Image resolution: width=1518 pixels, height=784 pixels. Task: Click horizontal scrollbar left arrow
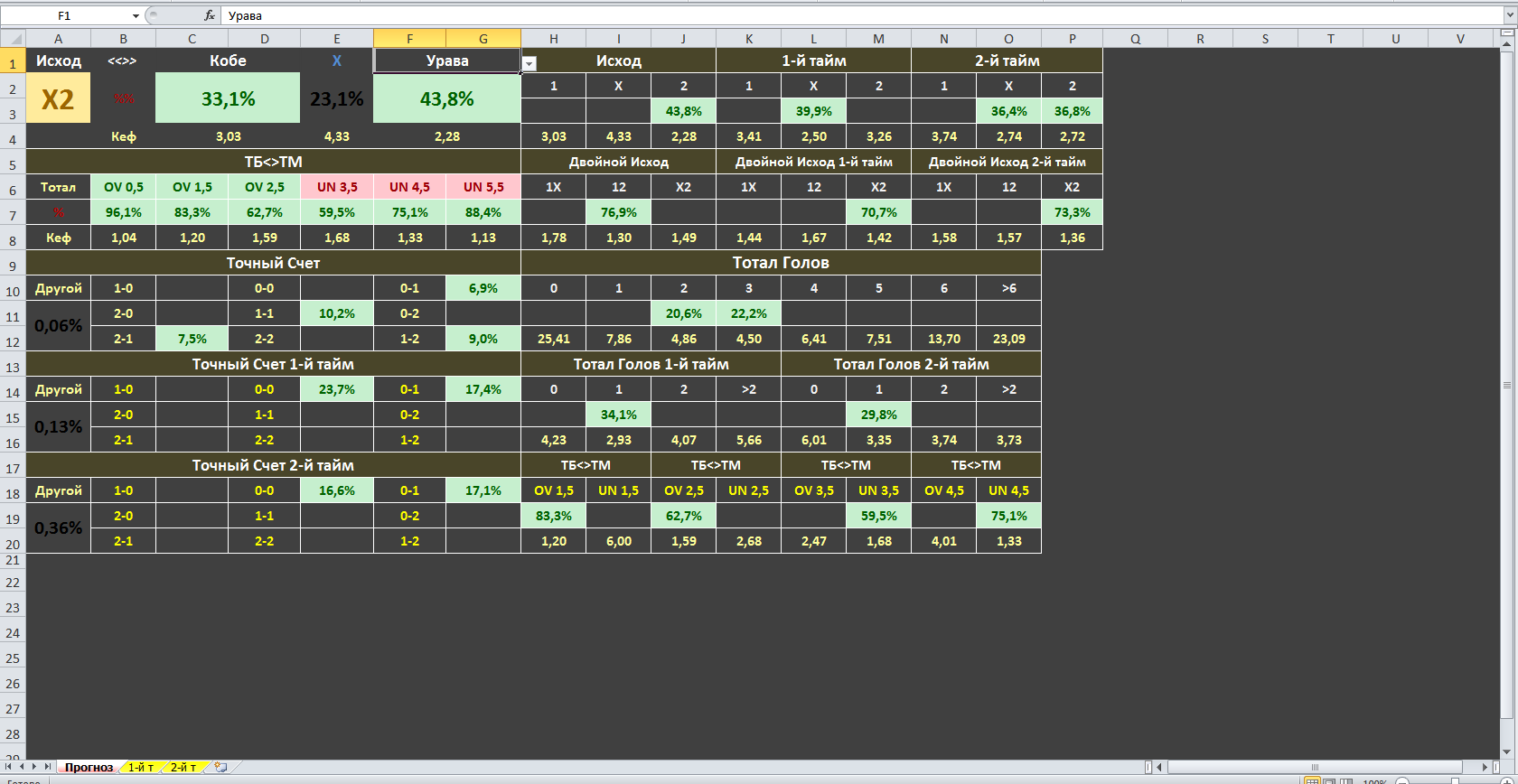pos(1160,767)
